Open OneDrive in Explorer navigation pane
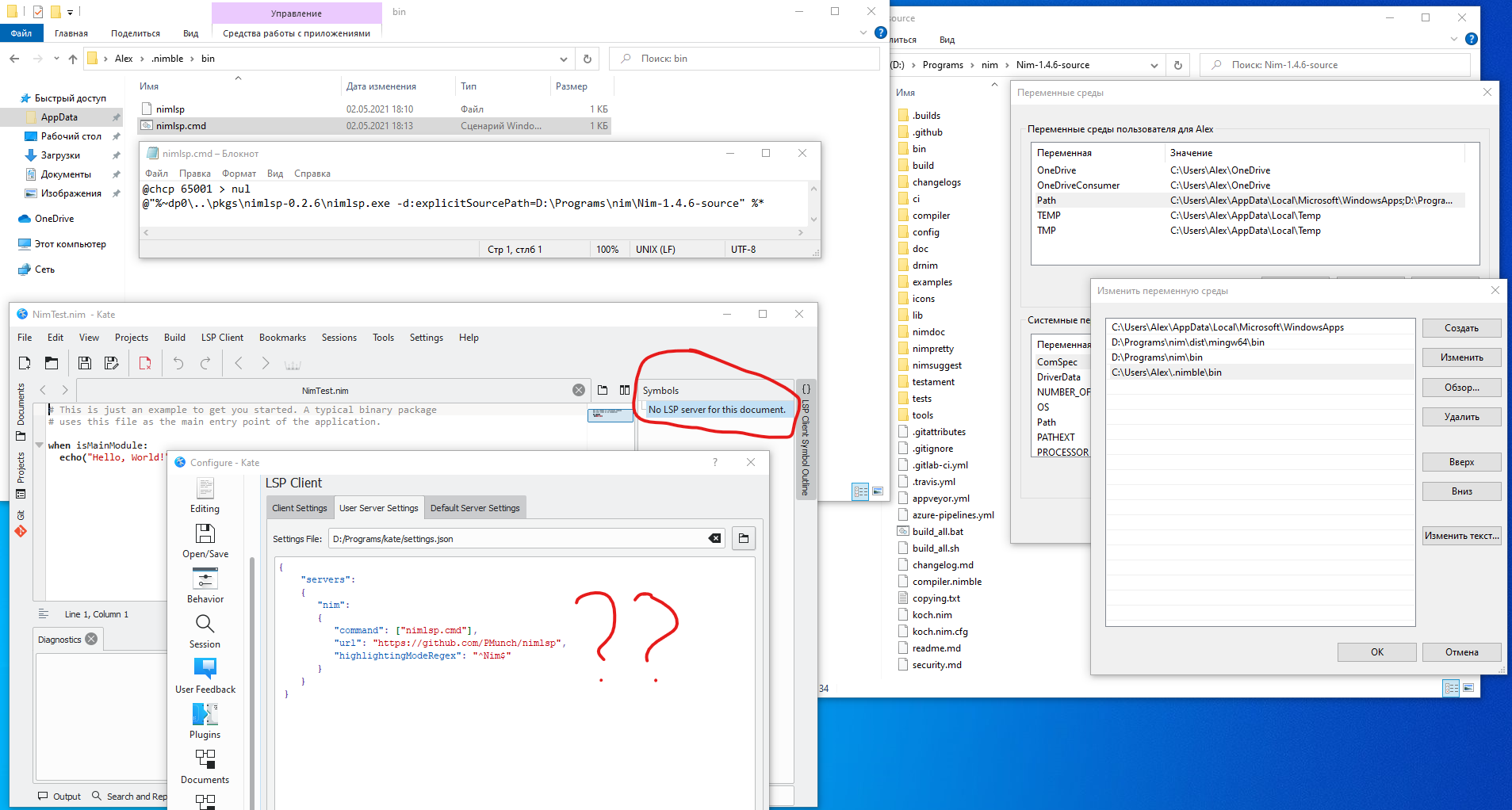The height and width of the screenshot is (810, 1512). click(54, 219)
